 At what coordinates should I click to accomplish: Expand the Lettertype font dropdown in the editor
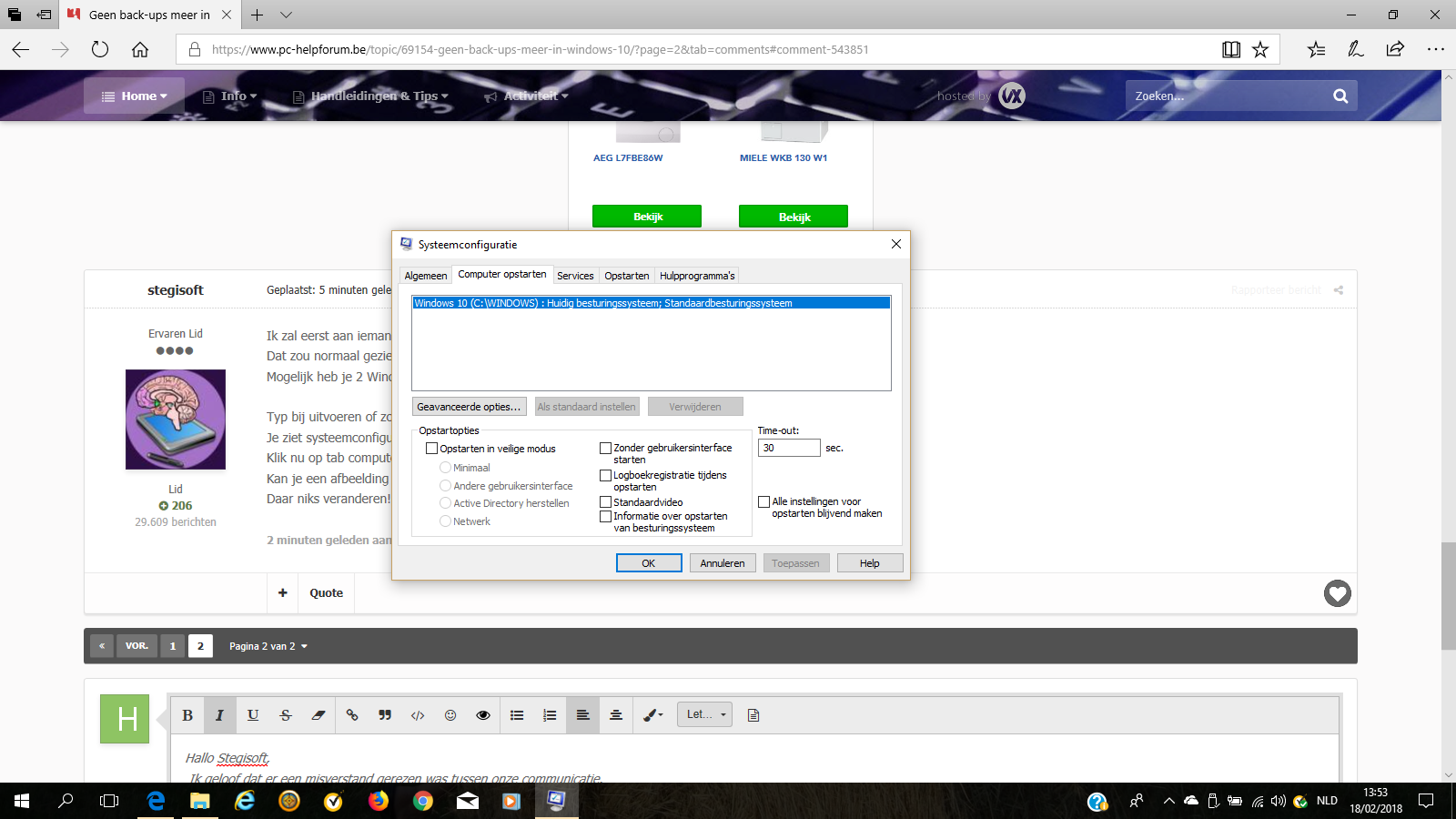pyautogui.click(x=704, y=714)
